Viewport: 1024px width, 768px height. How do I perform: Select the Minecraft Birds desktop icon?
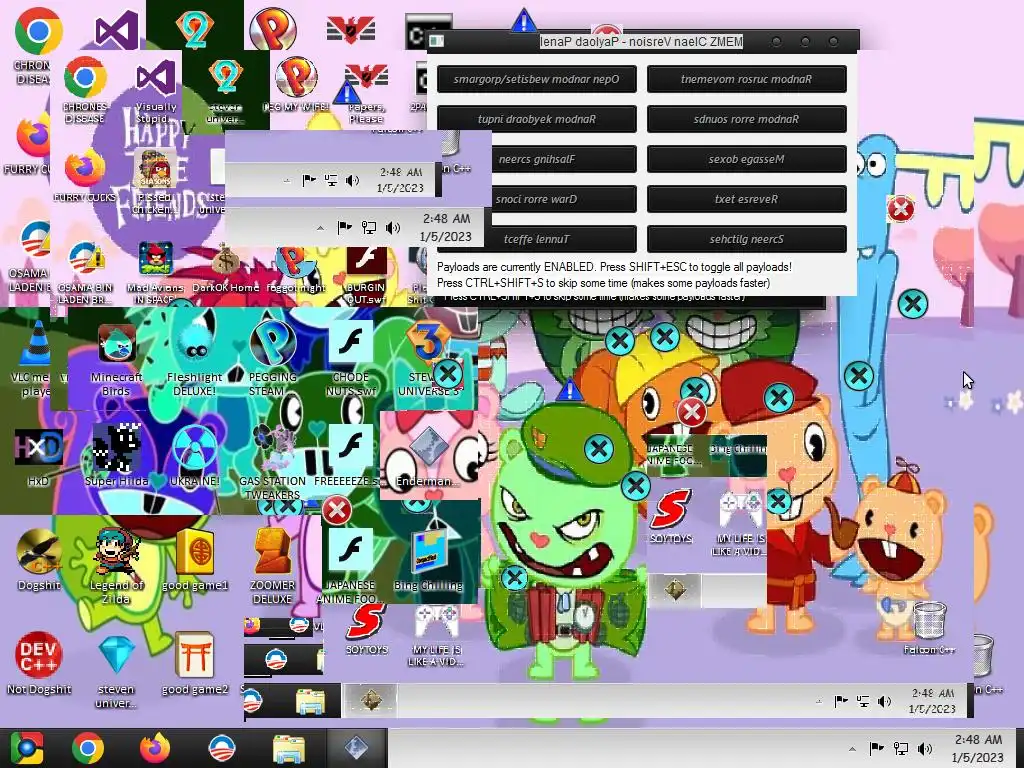click(116, 359)
